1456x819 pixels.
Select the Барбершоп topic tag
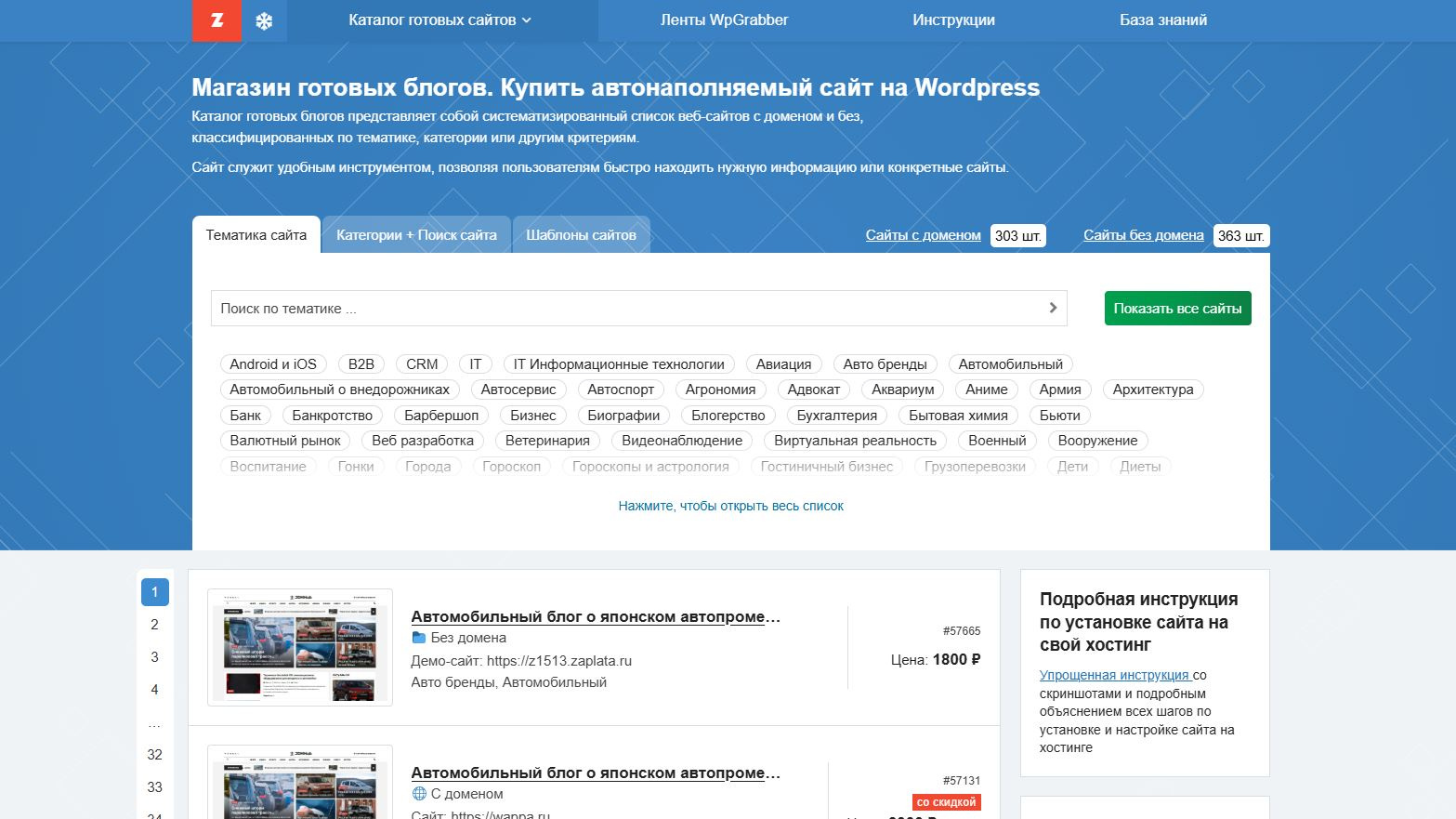441,416
